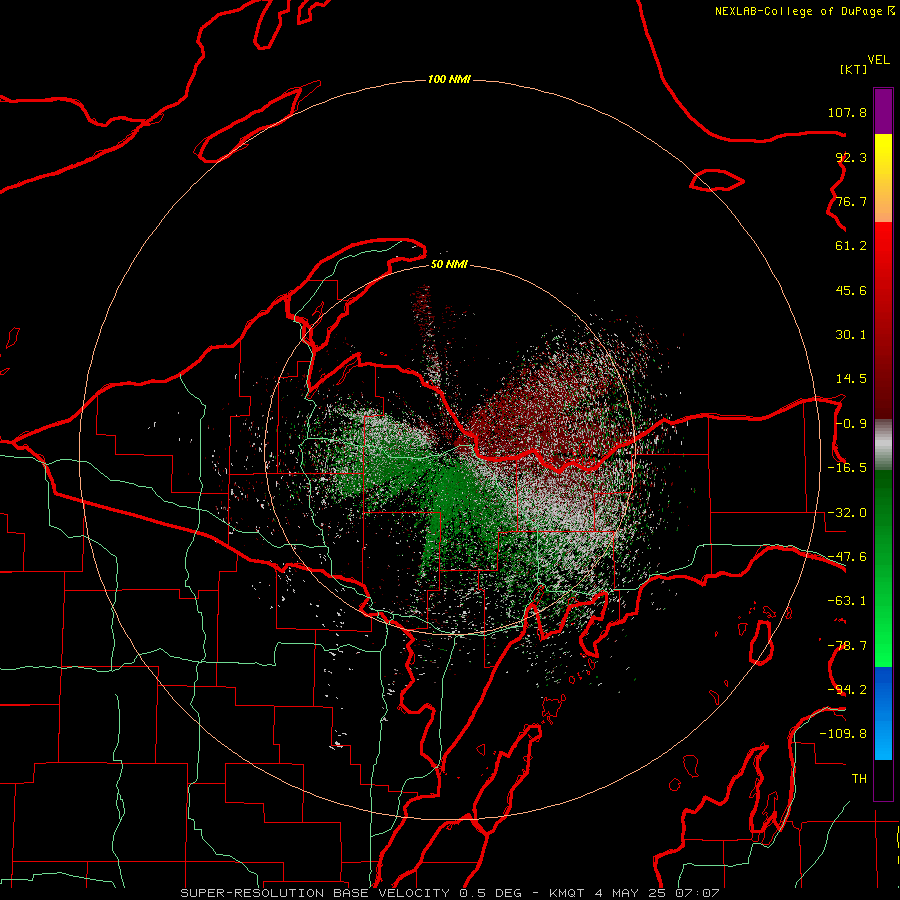The image size is (900, 900).
Task: Pick the blue segment of the color bar
Action: [883, 713]
